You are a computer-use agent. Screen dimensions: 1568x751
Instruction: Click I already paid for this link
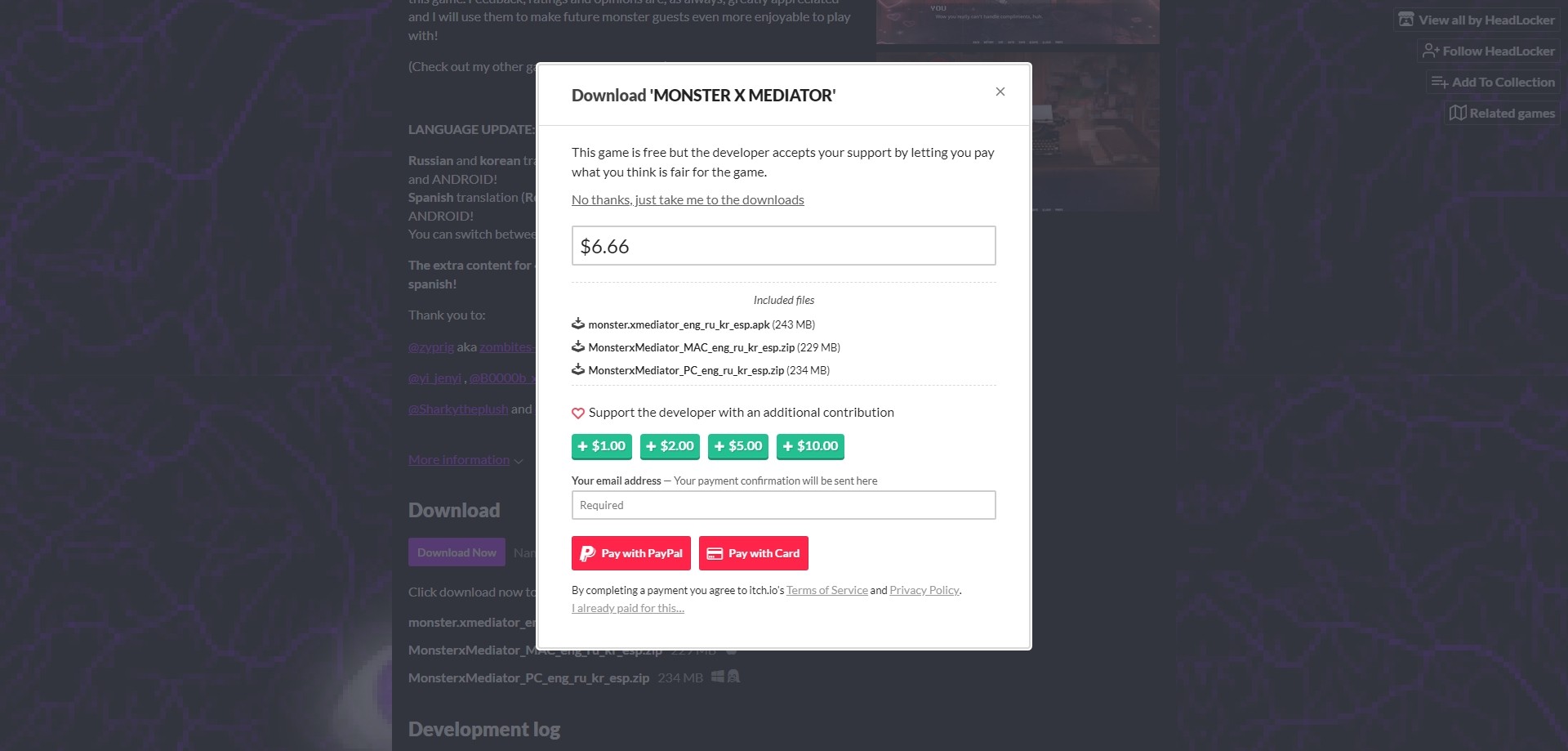click(x=628, y=608)
